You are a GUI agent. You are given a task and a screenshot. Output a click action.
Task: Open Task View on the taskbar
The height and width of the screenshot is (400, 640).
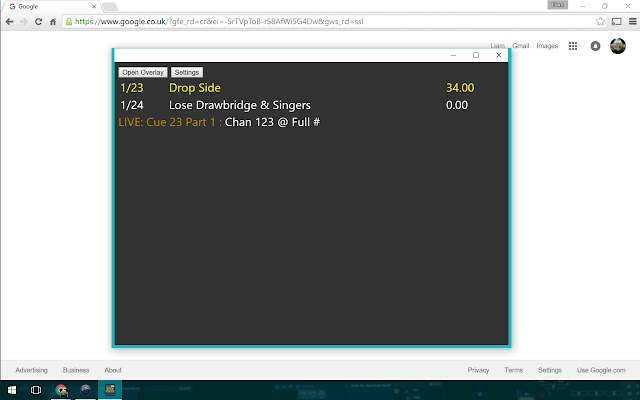(36, 390)
